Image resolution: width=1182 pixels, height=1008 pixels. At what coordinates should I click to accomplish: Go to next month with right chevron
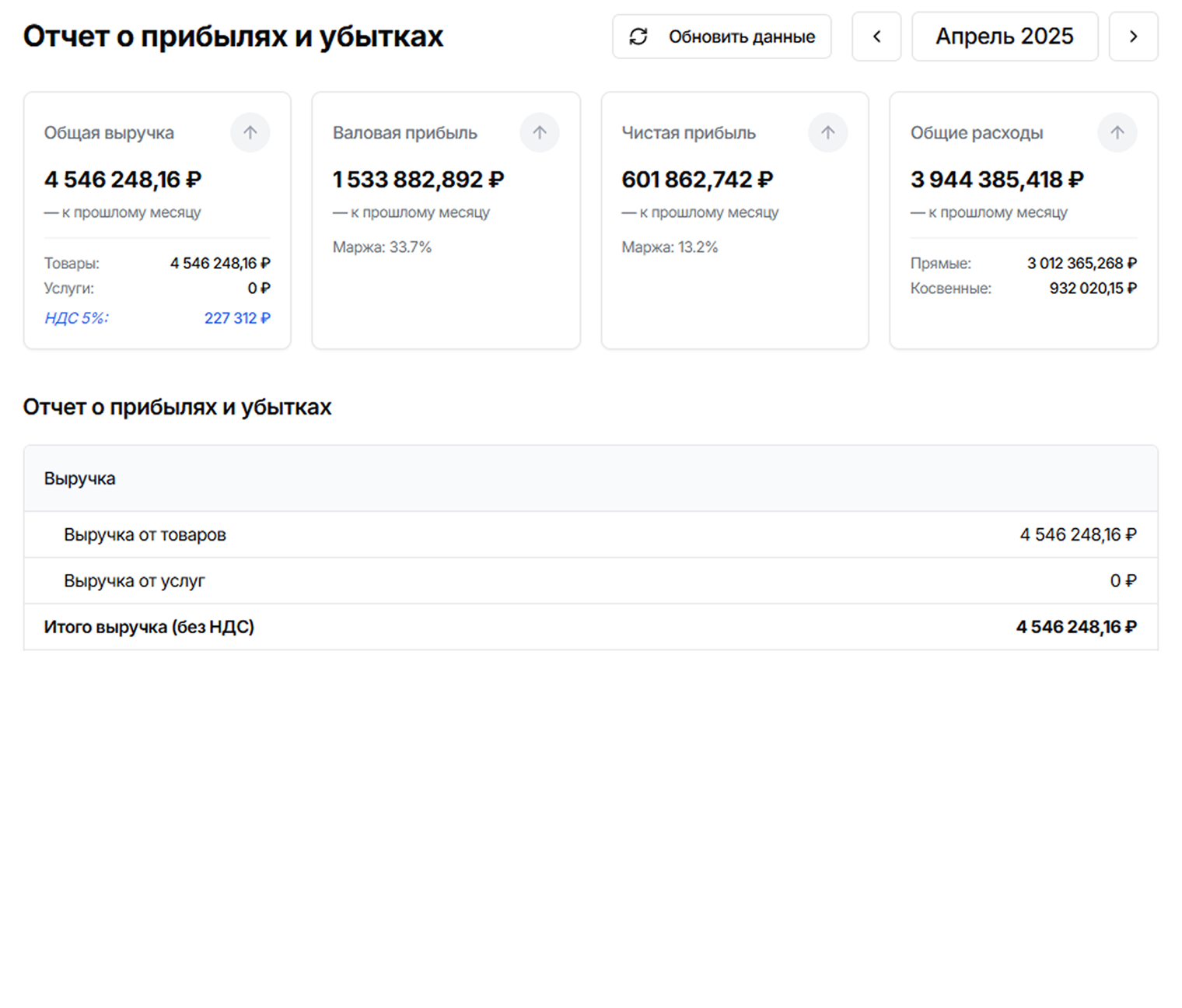click(1133, 37)
